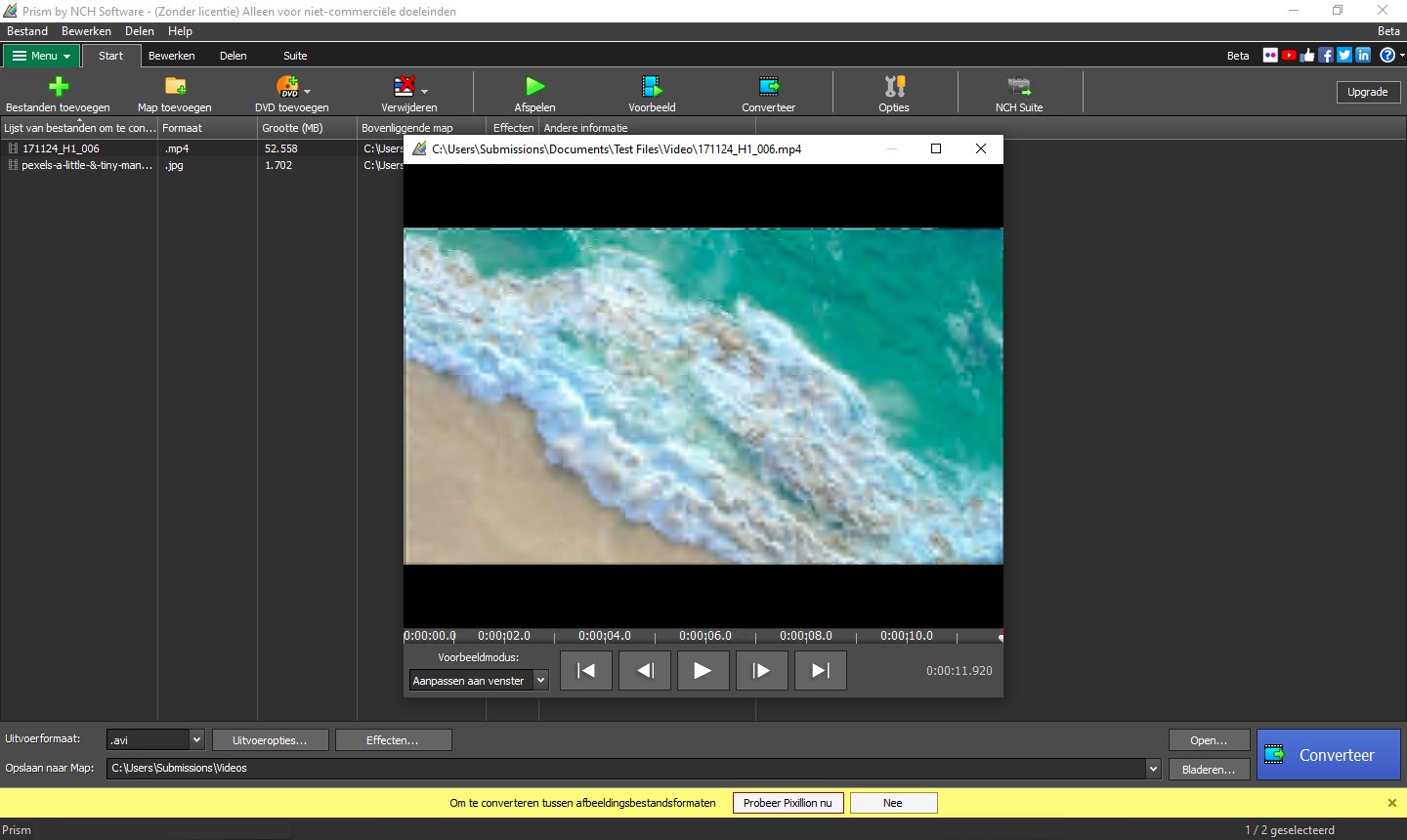Click the Open... button
The image size is (1407, 840).
coord(1209,740)
